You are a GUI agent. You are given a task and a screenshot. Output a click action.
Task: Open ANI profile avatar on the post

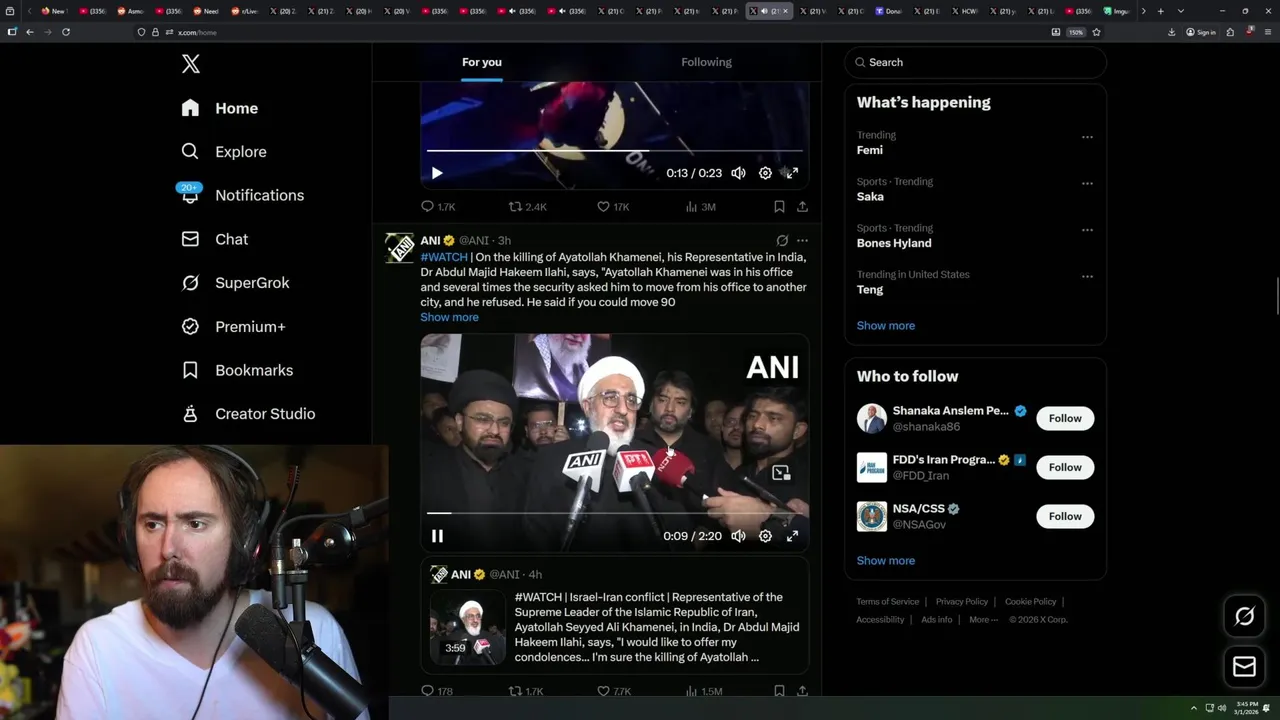pyautogui.click(x=400, y=248)
